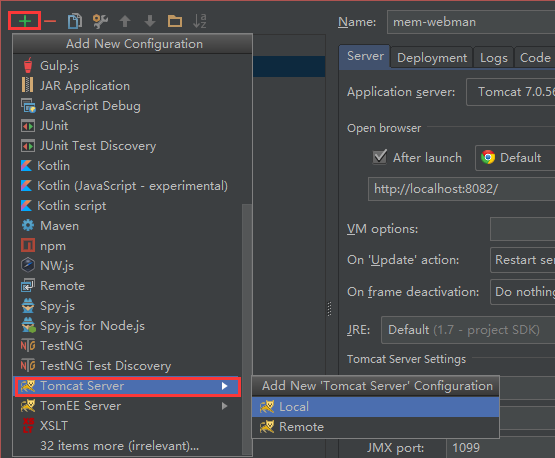Click the VM options input field
The width and height of the screenshot is (555, 458).
click(x=522, y=229)
